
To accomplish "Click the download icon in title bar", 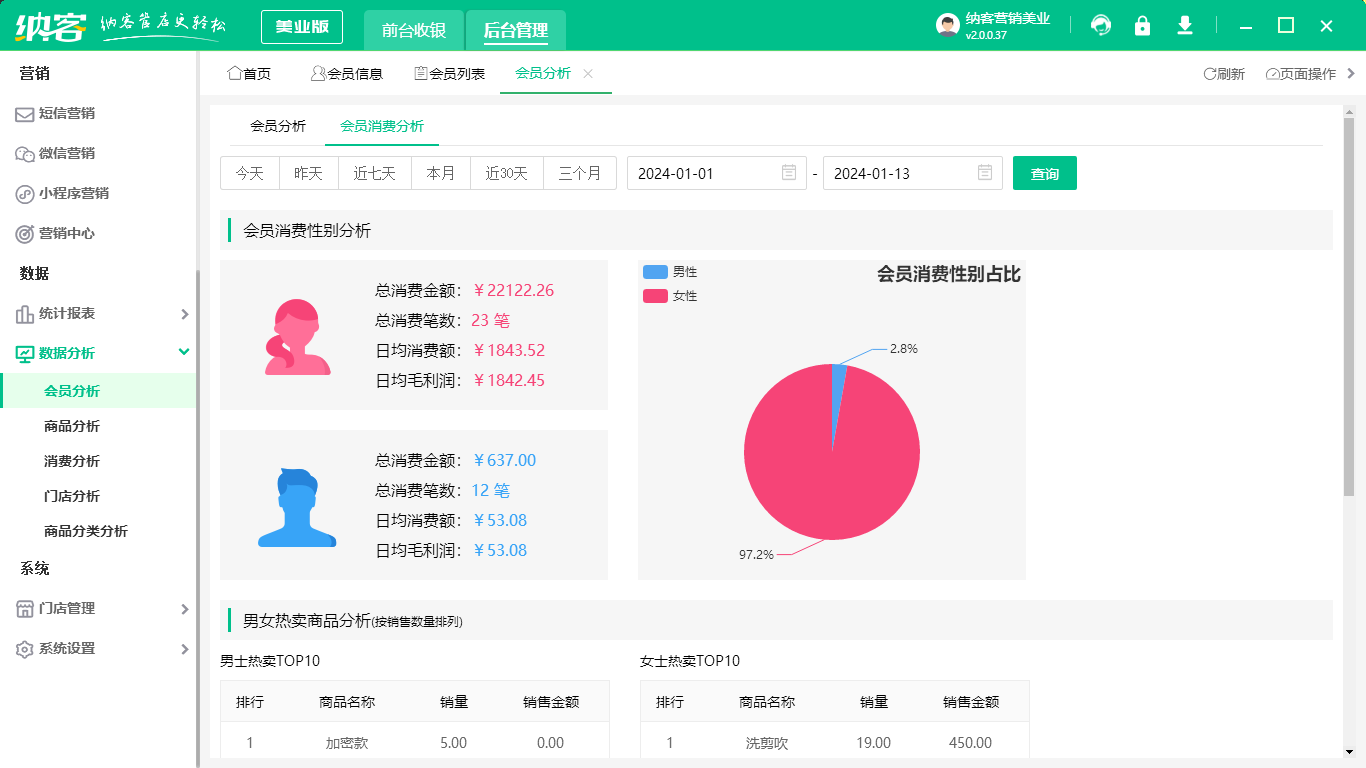I will coord(1185,26).
